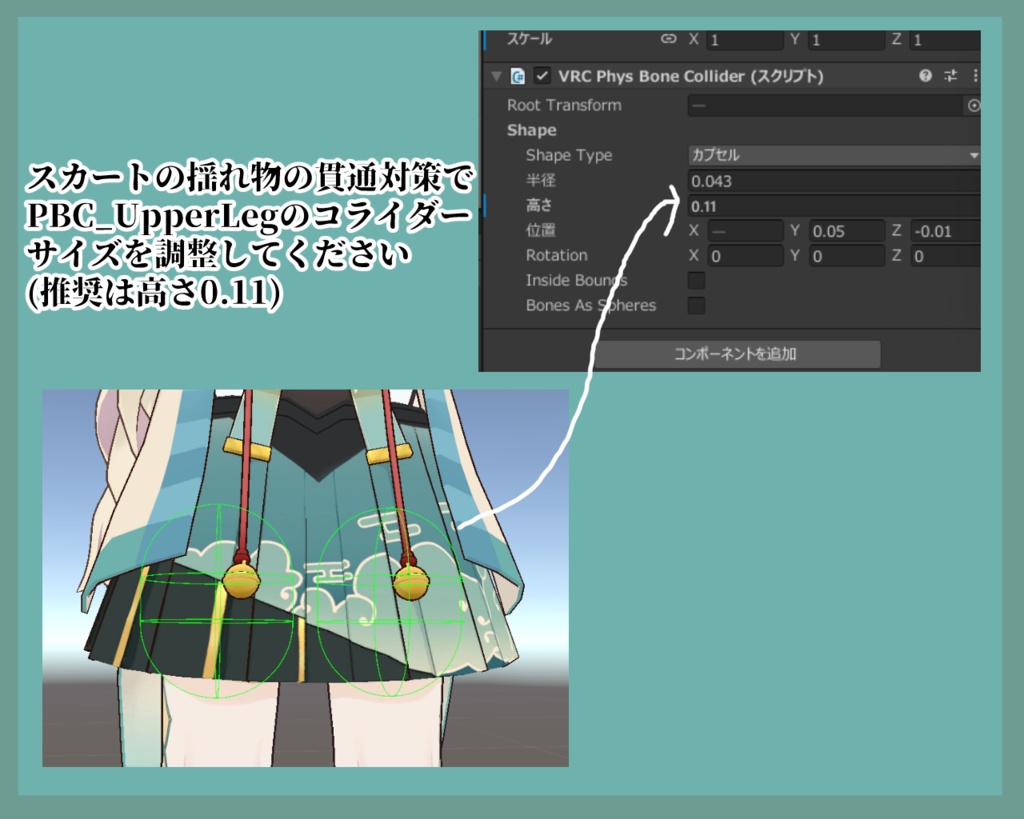This screenshot has height=819, width=1024.
Task: Click the スケール label
Action: (529, 39)
